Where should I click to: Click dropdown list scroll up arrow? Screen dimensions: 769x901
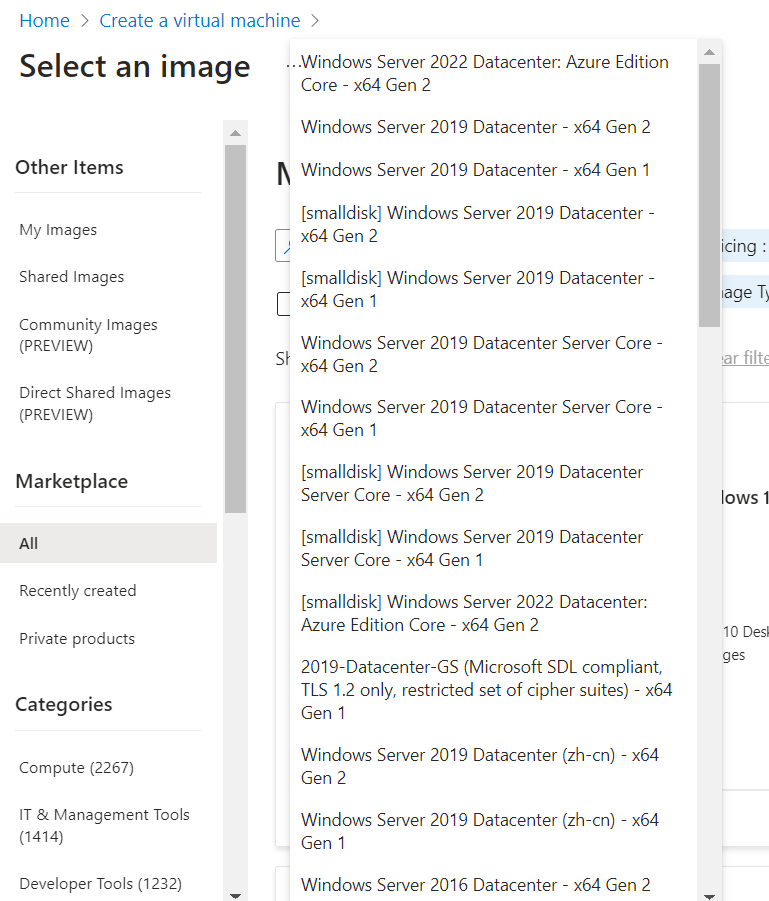click(709, 52)
